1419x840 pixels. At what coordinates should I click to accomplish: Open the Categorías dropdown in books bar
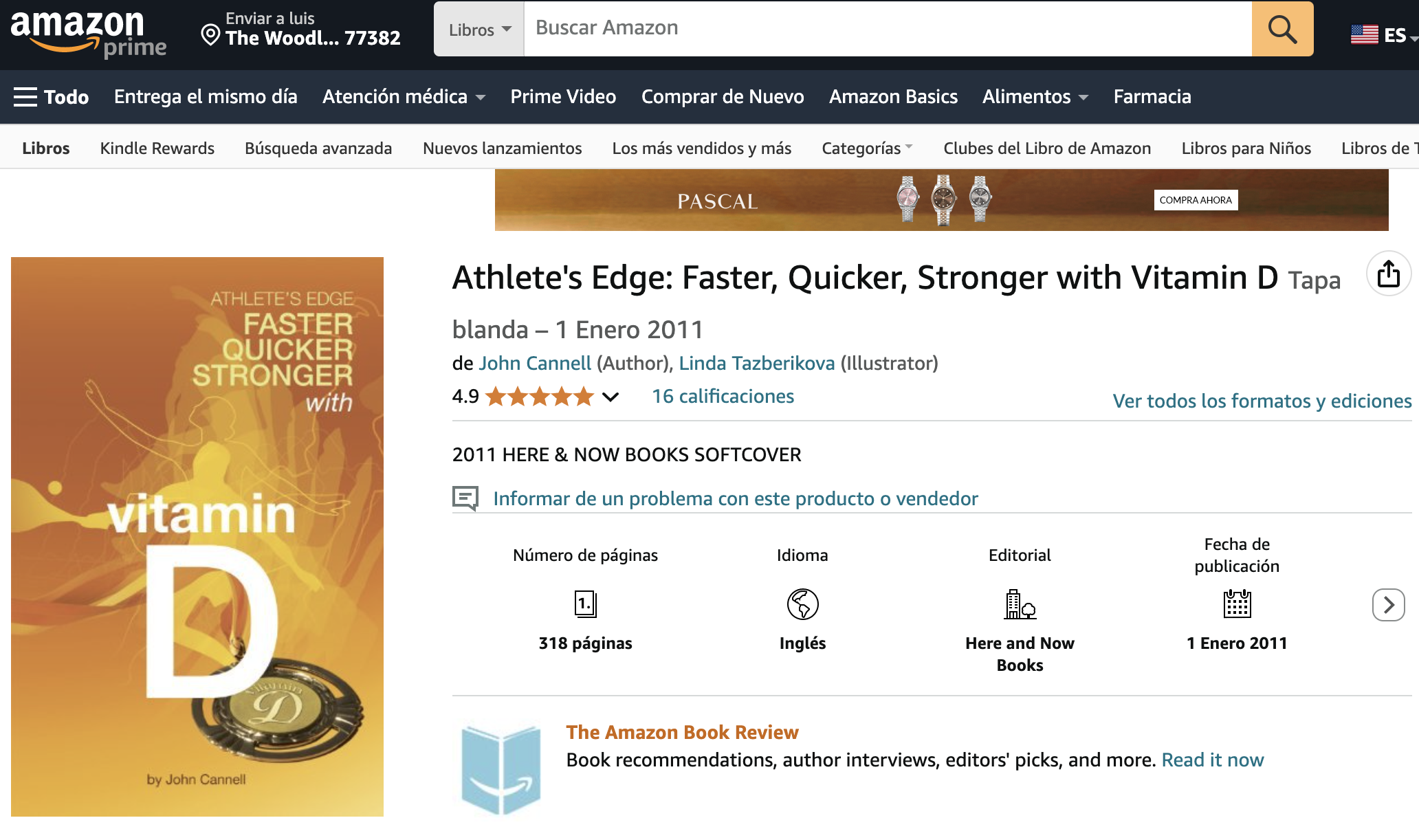point(867,148)
